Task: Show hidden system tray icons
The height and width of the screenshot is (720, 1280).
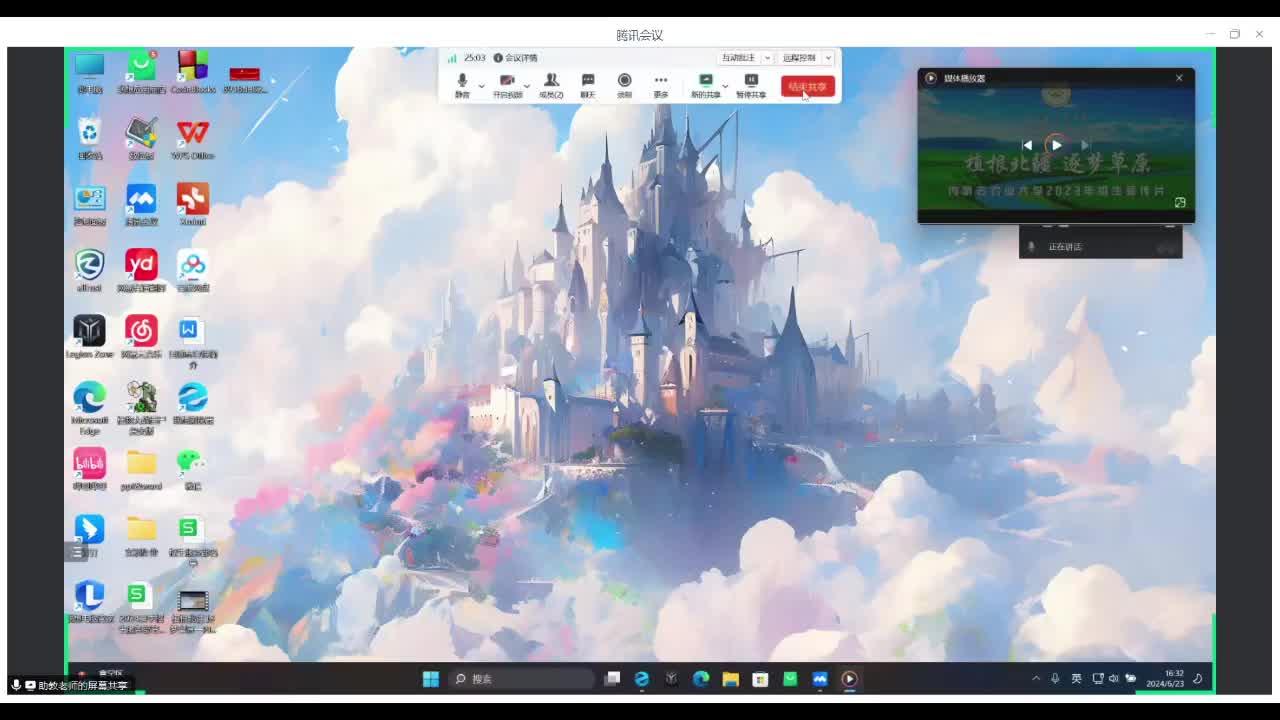Action: pos(1036,679)
